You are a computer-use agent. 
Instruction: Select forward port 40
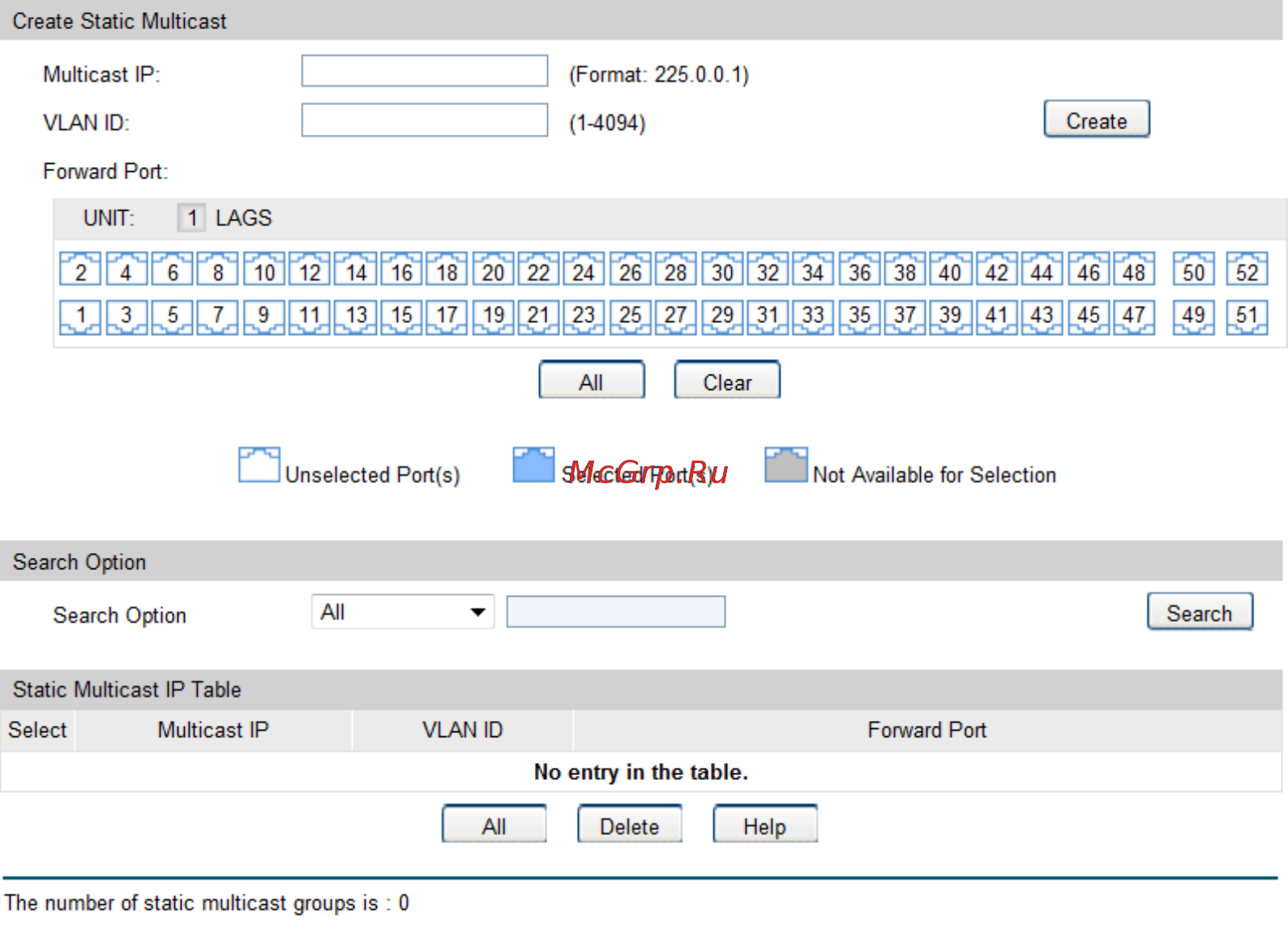[x=950, y=270]
